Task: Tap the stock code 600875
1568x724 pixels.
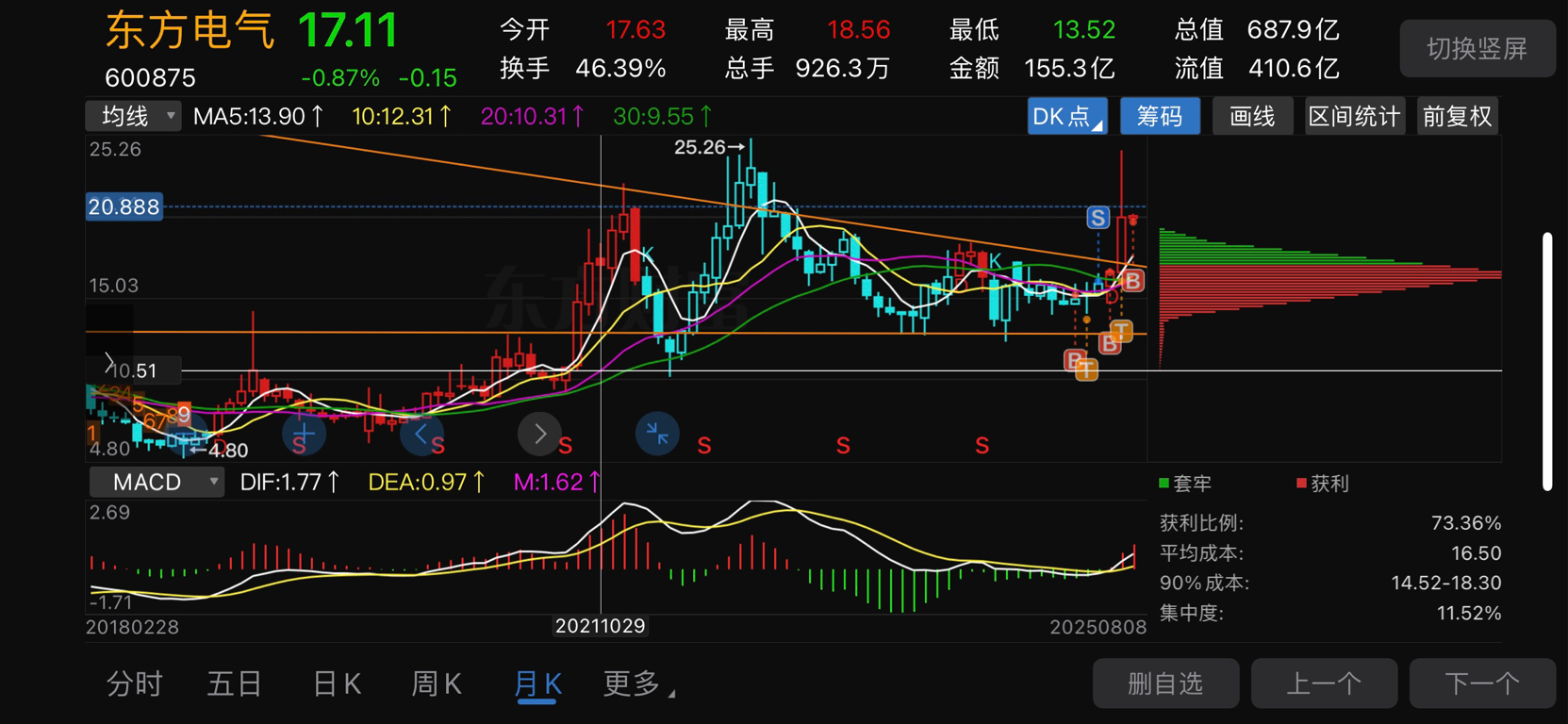Action: tap(151, 77)
